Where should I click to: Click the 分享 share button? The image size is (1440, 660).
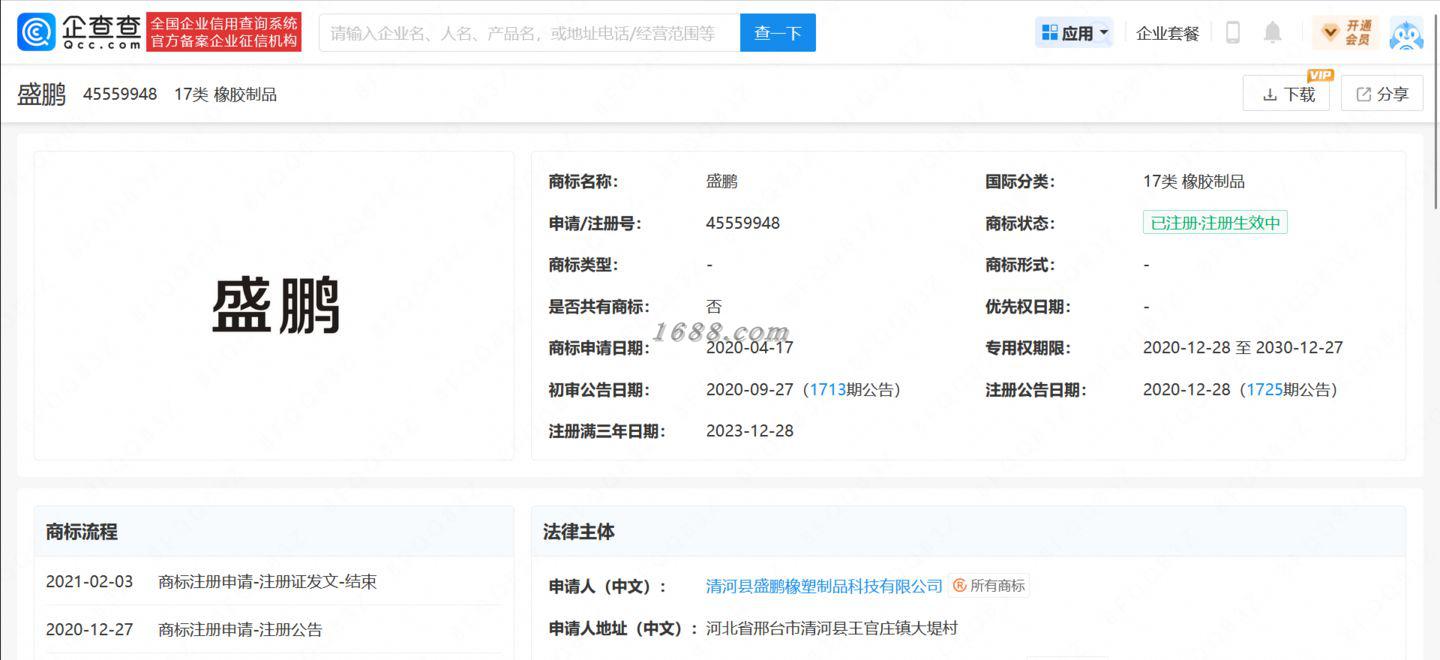[1382, 94]
